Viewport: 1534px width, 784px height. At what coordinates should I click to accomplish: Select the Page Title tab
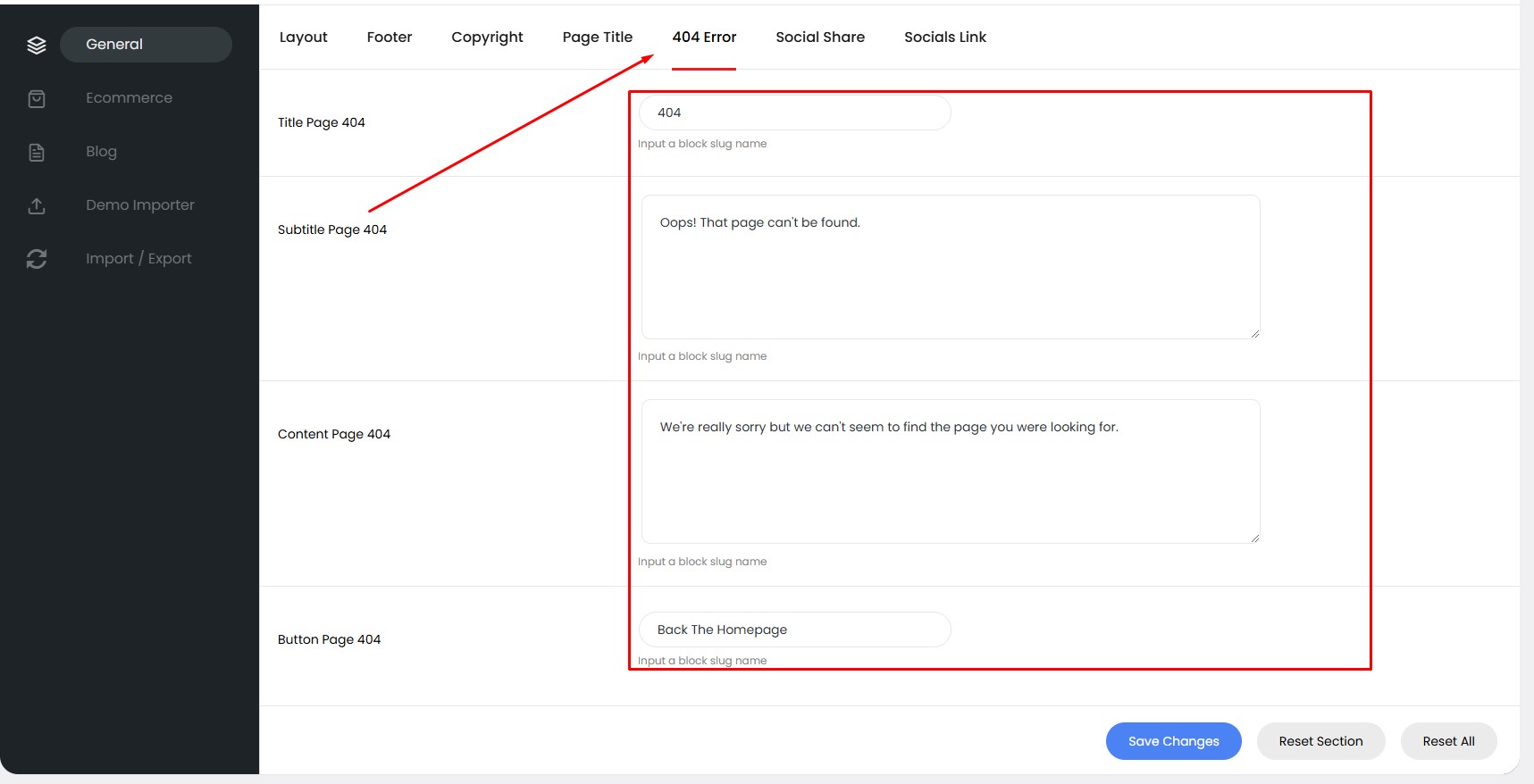tap(597, 38)
